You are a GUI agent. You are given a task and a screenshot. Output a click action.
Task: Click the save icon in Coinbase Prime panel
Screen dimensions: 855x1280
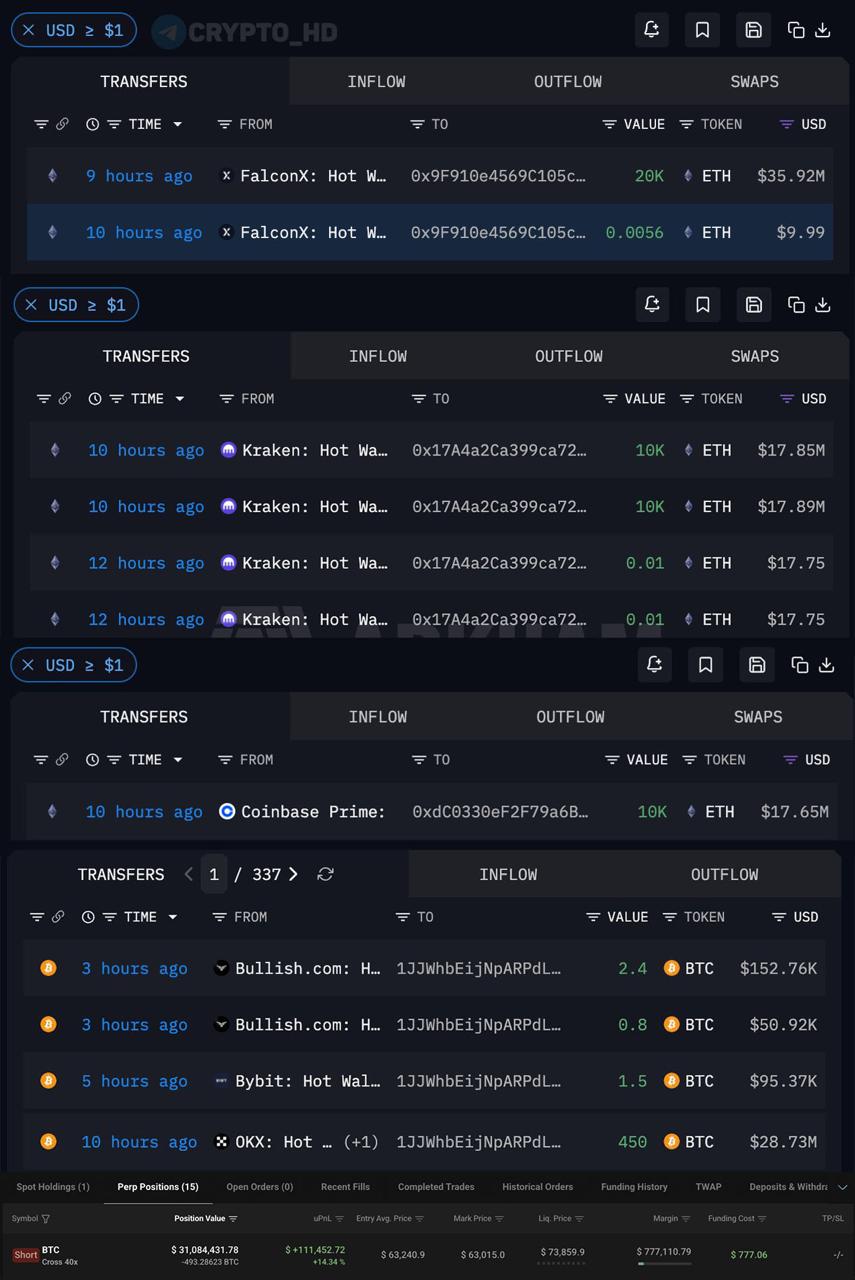757,664
